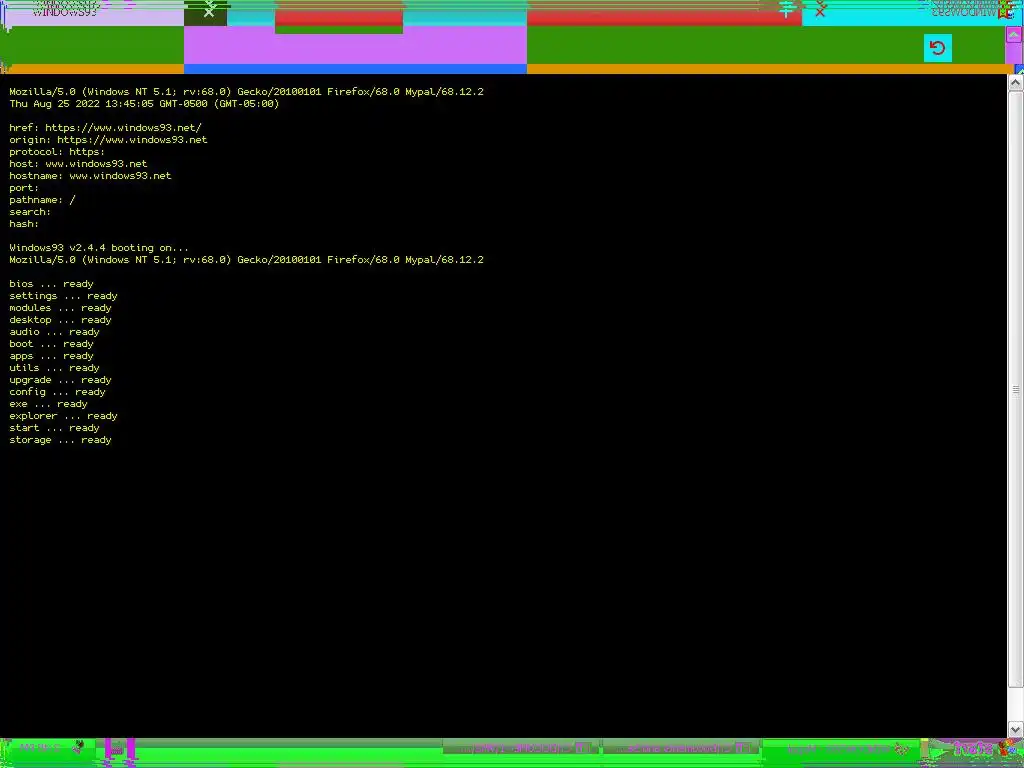1024x768 pixels.
Task: Click the 'exe ... ready' line
Action: (x=48, y=404)
